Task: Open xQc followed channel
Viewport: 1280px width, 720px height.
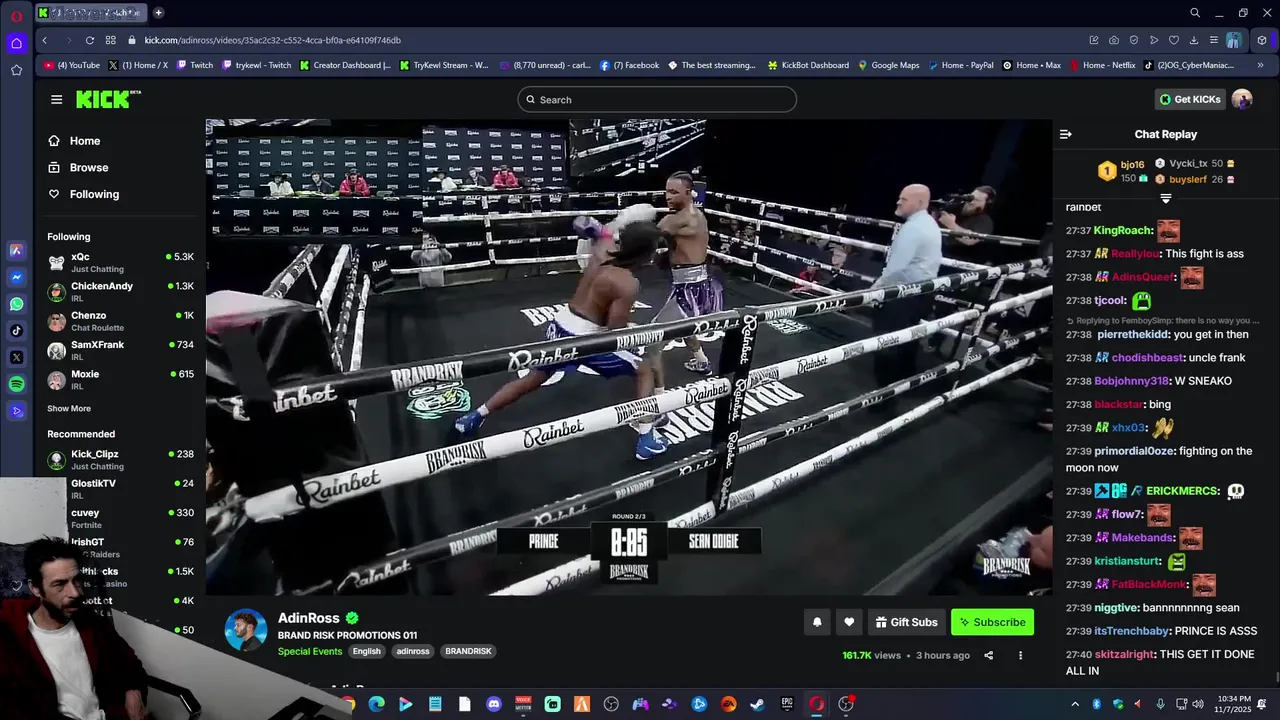Action: point(120,262)
